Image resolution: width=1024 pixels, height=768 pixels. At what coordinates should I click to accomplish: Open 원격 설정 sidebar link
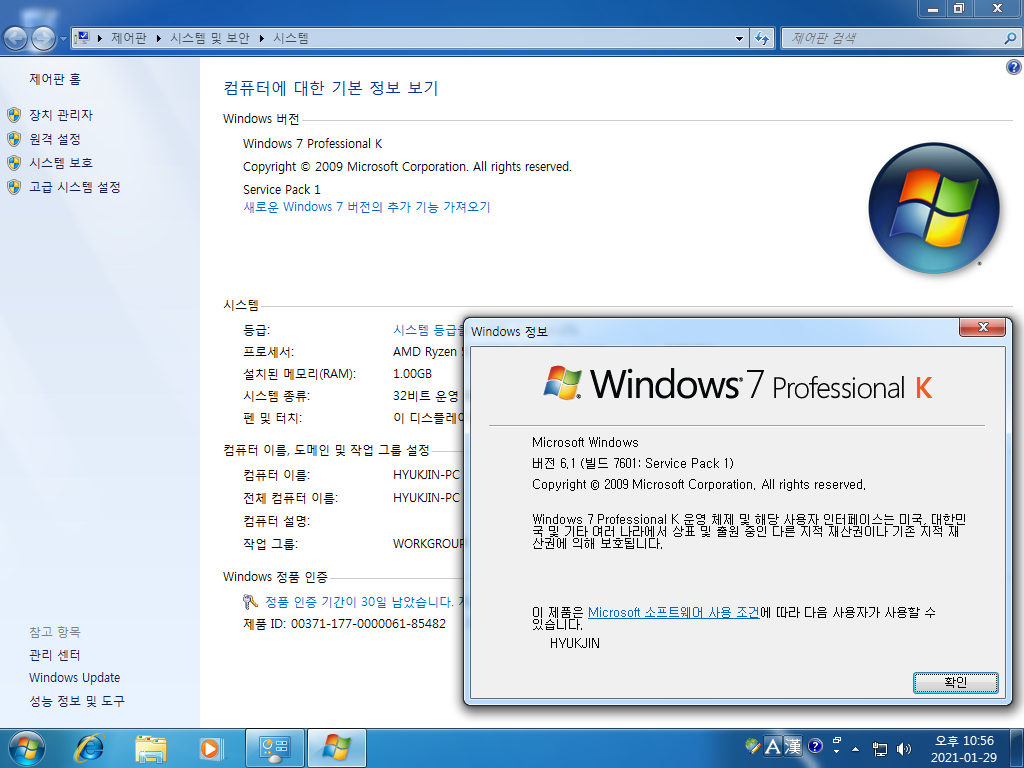(x=55, y=139)
